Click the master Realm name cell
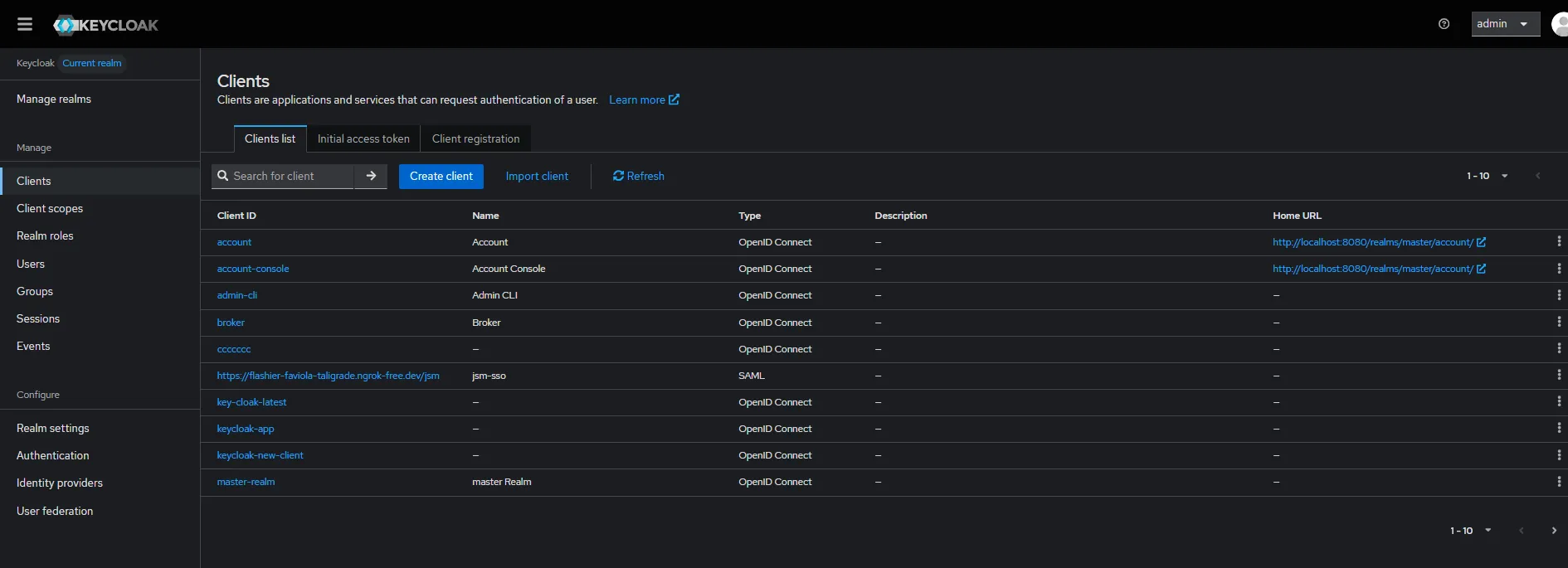The width and height of the screenshot is (1568, 568). pyautogui.click(x=502, y=482)
